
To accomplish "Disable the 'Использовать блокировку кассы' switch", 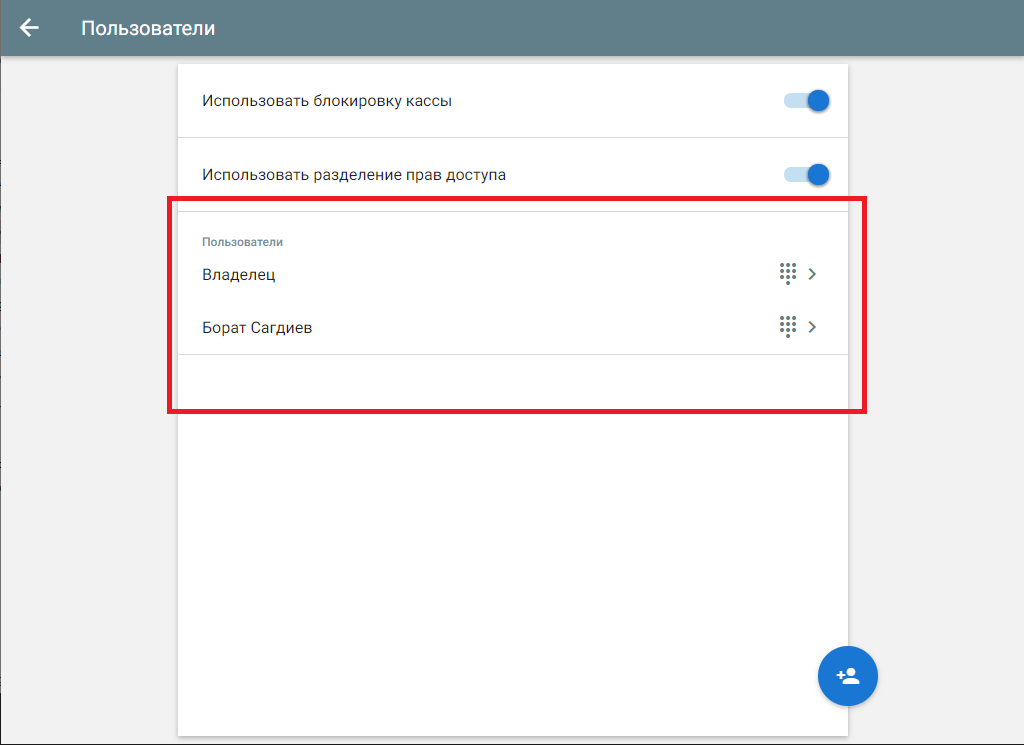I will pyautogui.click(x=808, y=101).
